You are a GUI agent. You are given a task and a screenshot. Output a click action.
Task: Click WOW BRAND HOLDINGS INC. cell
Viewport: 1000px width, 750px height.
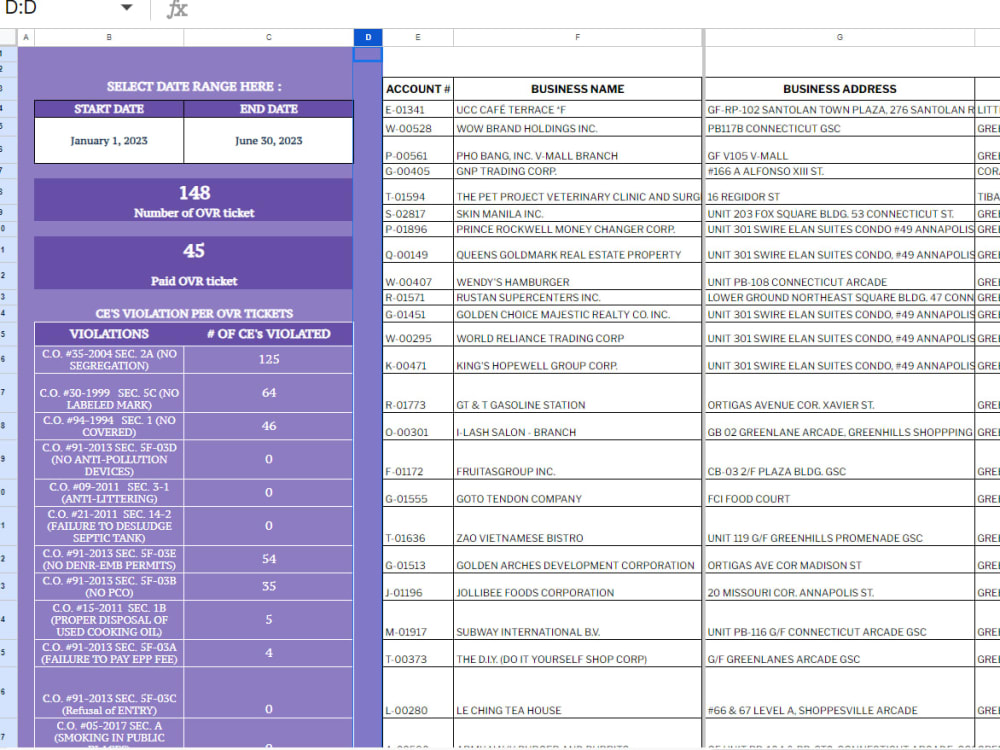(x=578, y=128)
